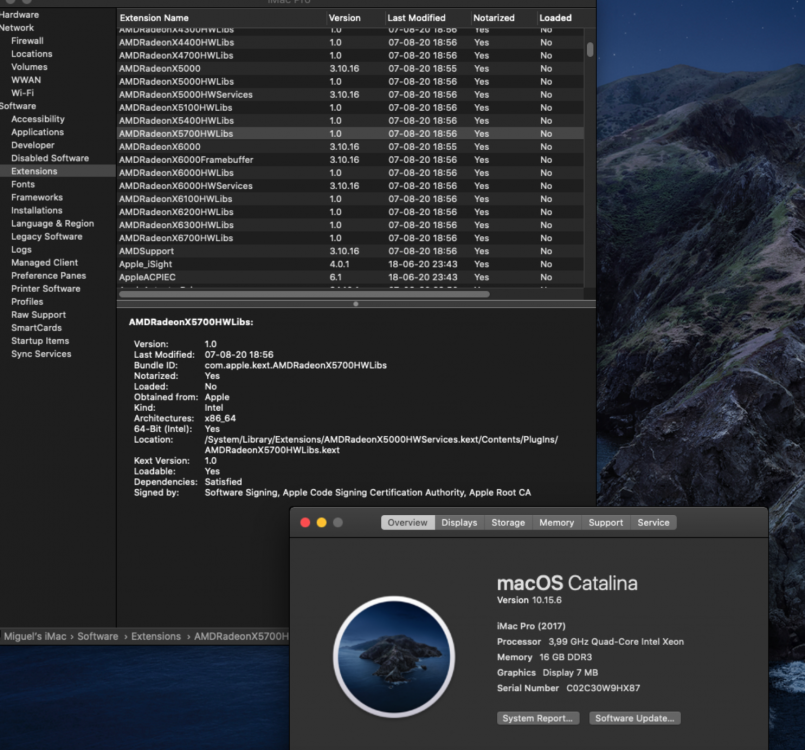Select Firewall under Network
The height and width of the screenshot is (750, 805).
(x=27, y=41)
